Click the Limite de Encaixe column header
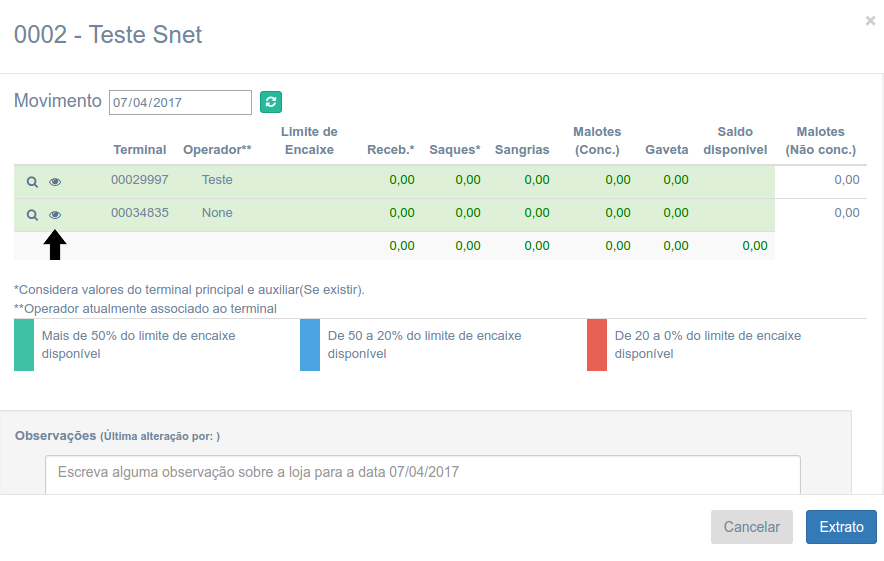884x561 pixels. 309,141
